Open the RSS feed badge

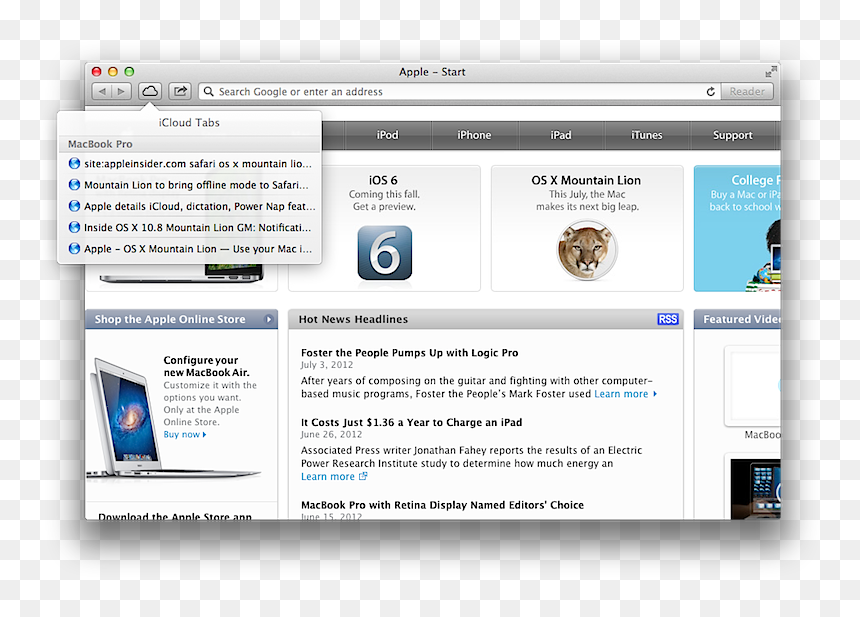(667, 319)
